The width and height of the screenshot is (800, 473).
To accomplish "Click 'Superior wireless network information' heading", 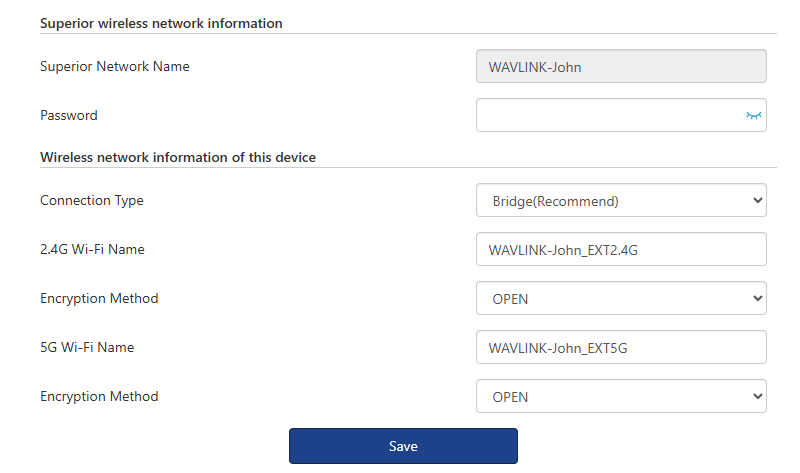I will click(x=161, y=23).
